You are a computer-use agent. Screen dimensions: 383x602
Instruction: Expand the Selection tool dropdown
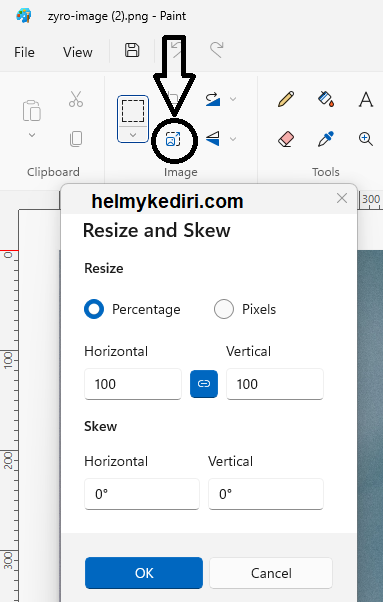[133, 135]
